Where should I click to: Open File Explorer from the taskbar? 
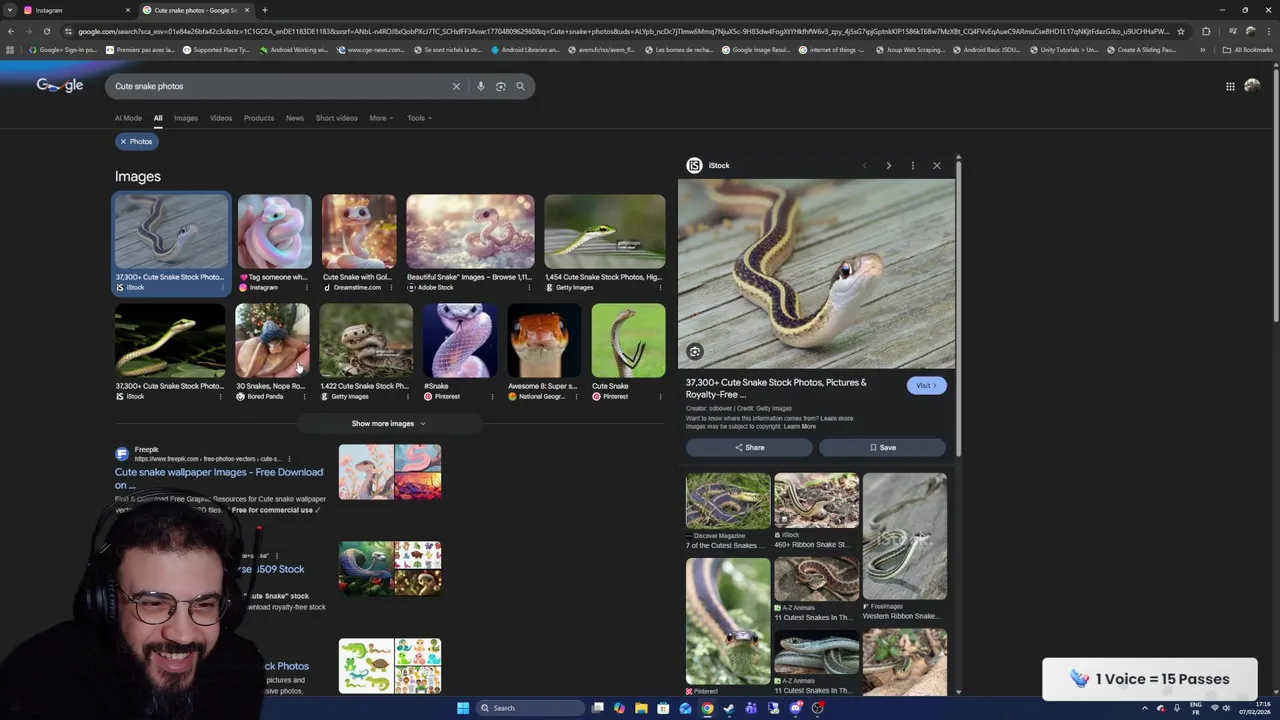pyautogui.click(x=641, y=708)
